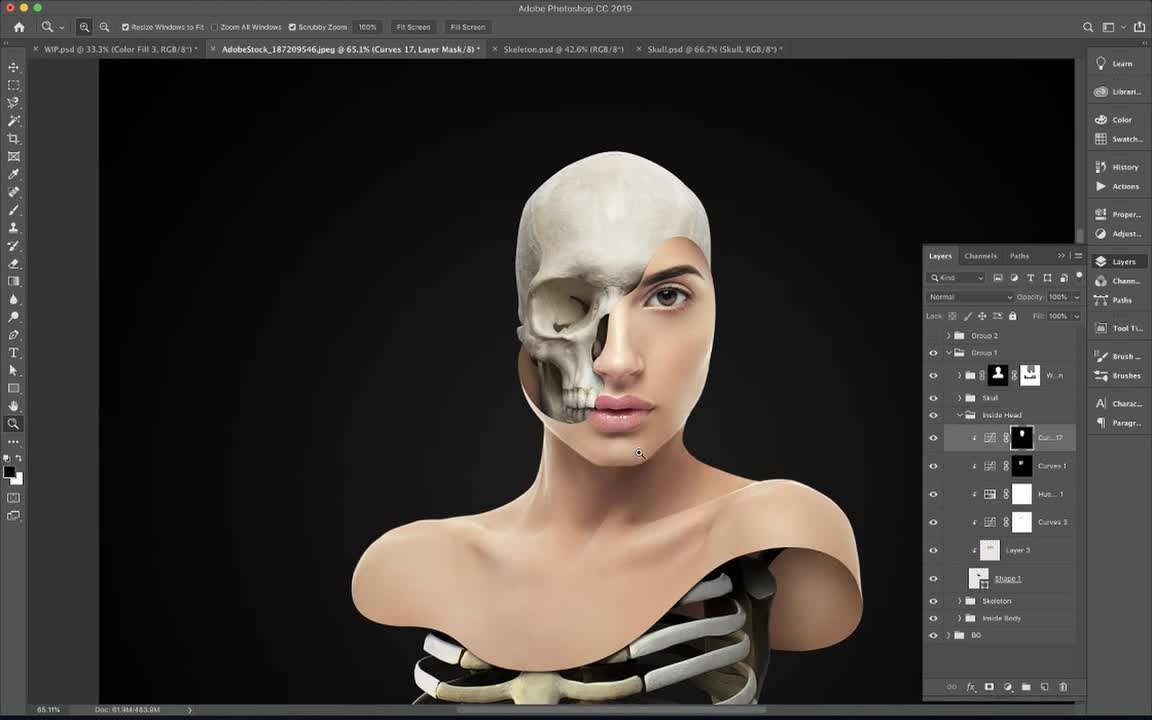Expand the Skull group
This screenshot has width=1152, height=720.
tap(959, 397)
